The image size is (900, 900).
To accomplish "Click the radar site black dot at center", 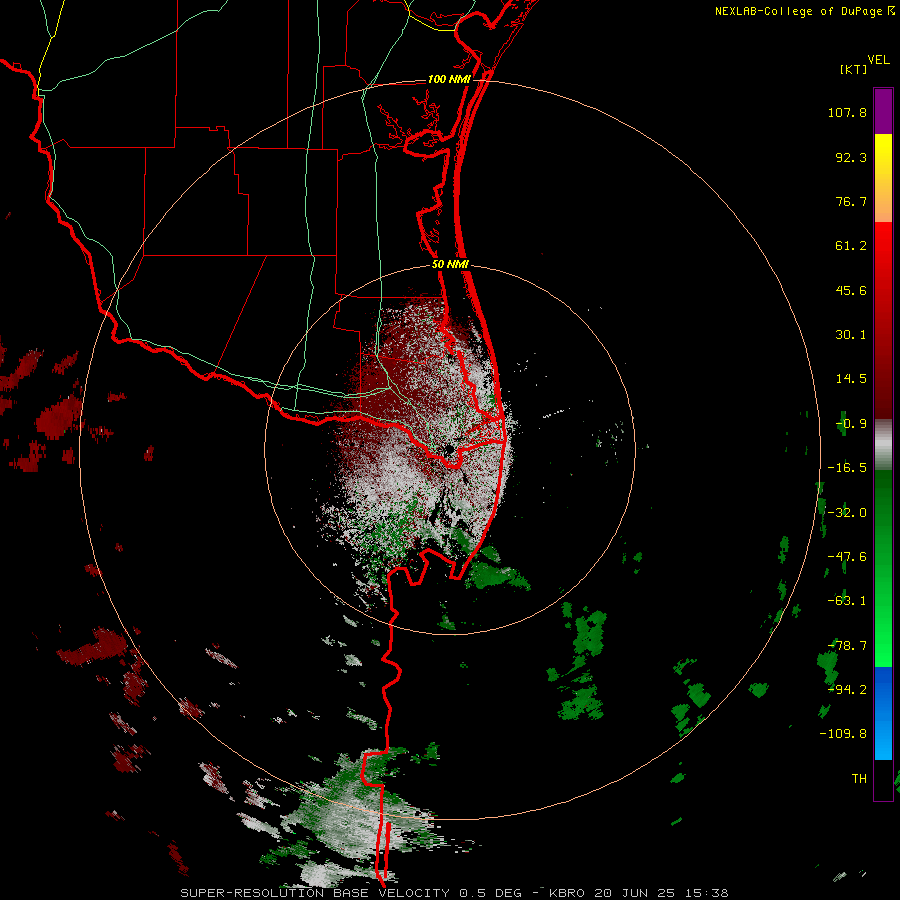I will pyautogui.click(x=449, y=450).
